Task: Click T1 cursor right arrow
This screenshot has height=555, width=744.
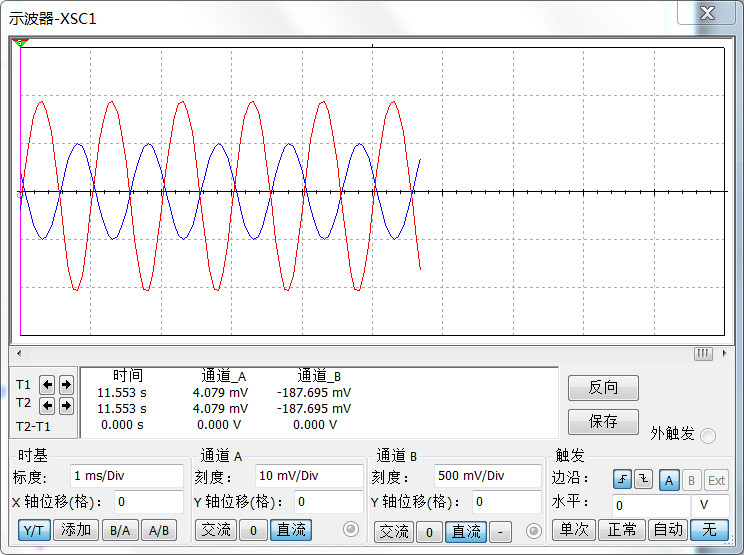Action: (x=66, y=384)
